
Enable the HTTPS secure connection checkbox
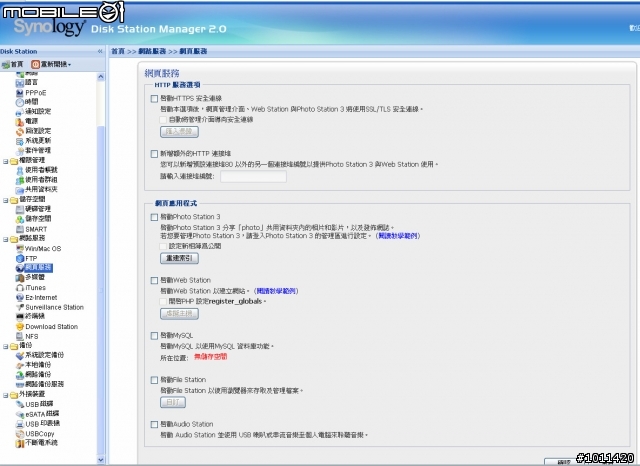154,99
